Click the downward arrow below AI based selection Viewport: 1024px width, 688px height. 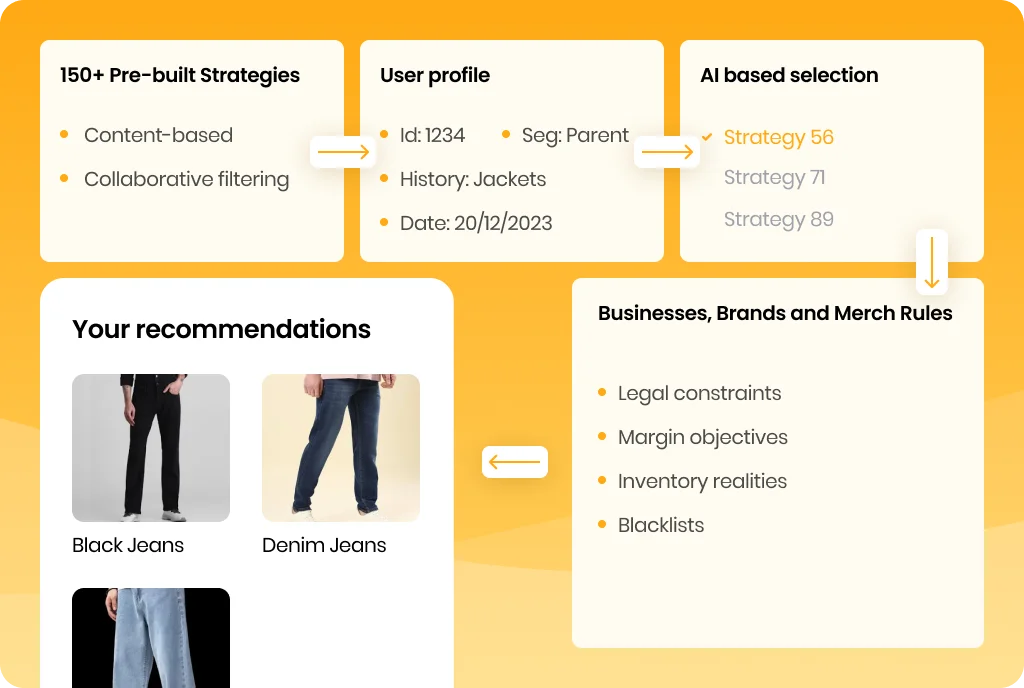click(x=932, y=262)
